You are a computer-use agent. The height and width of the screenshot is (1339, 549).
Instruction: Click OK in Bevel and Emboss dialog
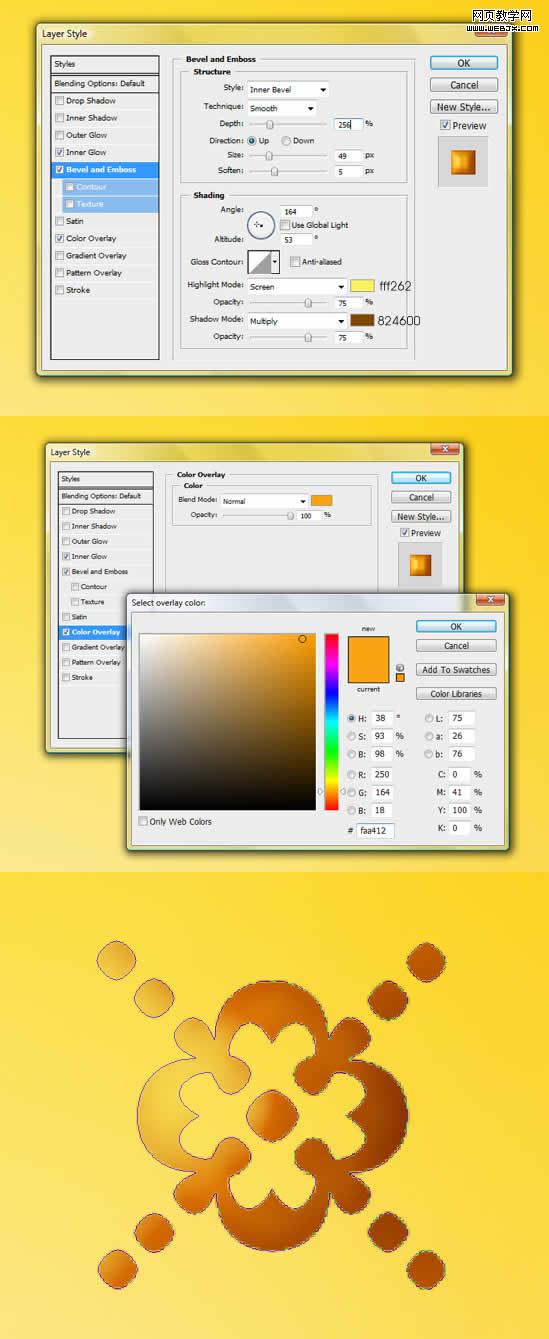464,63
